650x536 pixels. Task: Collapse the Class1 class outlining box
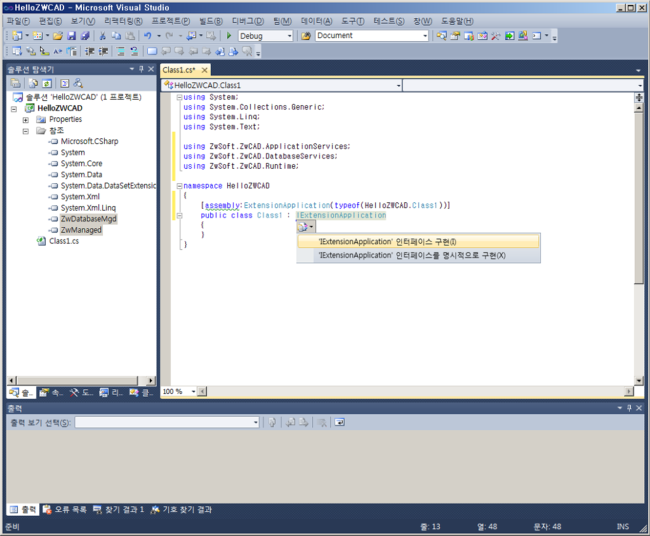(x=179, y=216)
